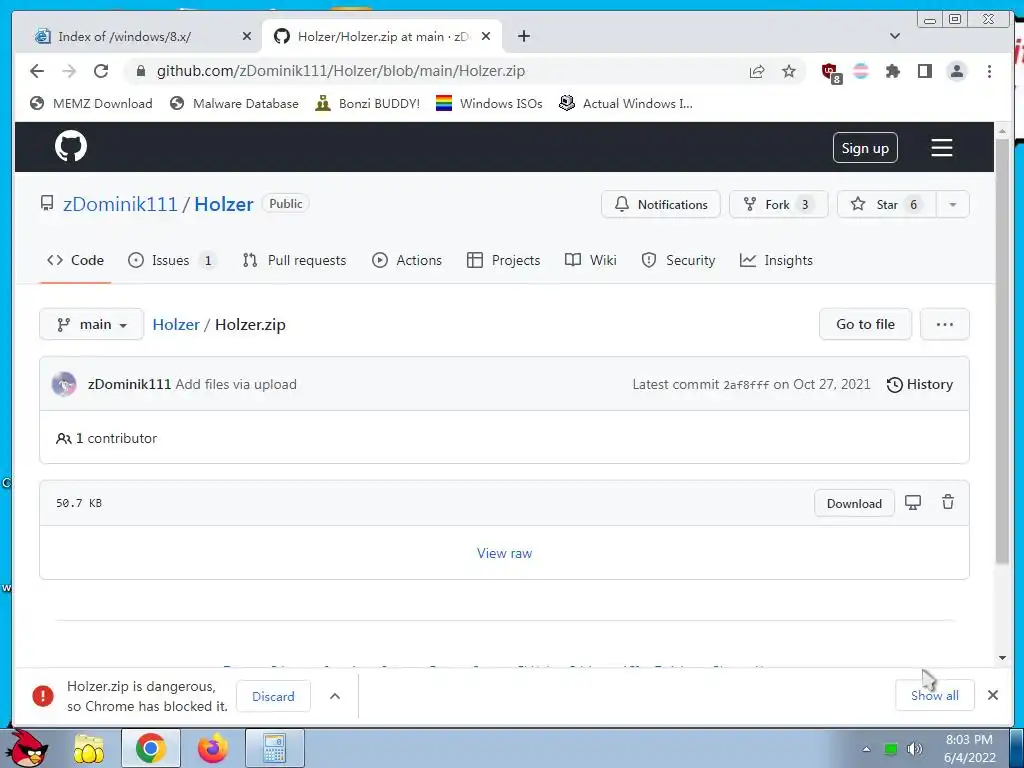Toggle the Chrome side panel icon

925,71
